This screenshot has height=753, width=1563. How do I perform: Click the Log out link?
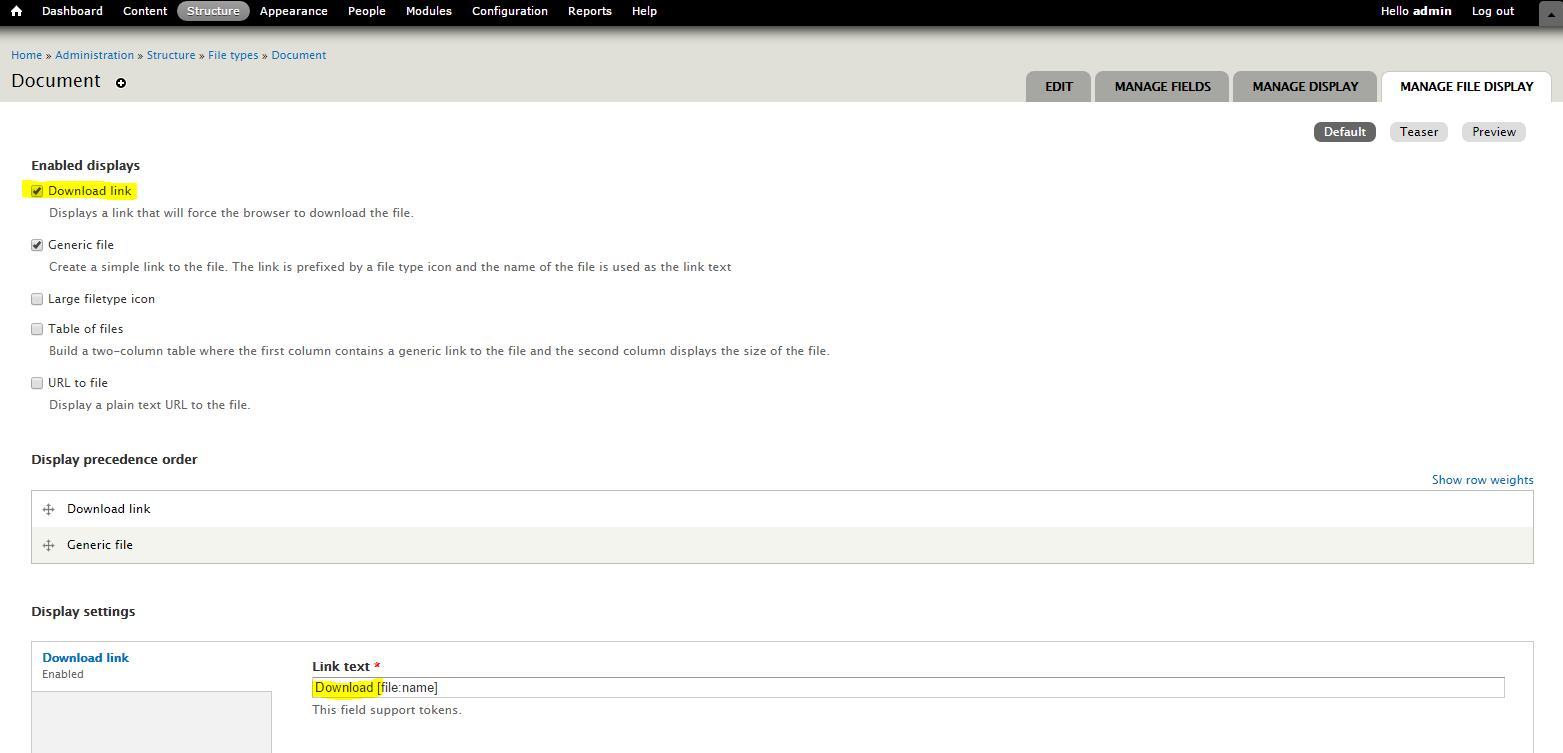coord(1493,11)
